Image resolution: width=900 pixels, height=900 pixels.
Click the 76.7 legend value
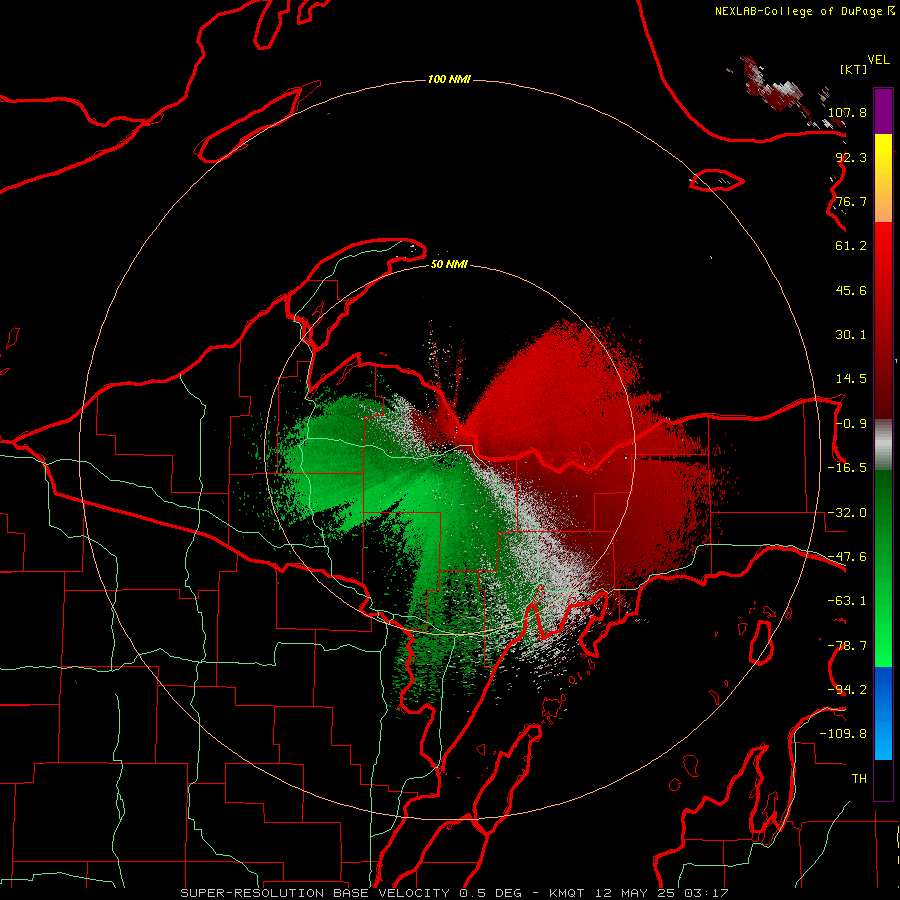(x=851, y=201)
